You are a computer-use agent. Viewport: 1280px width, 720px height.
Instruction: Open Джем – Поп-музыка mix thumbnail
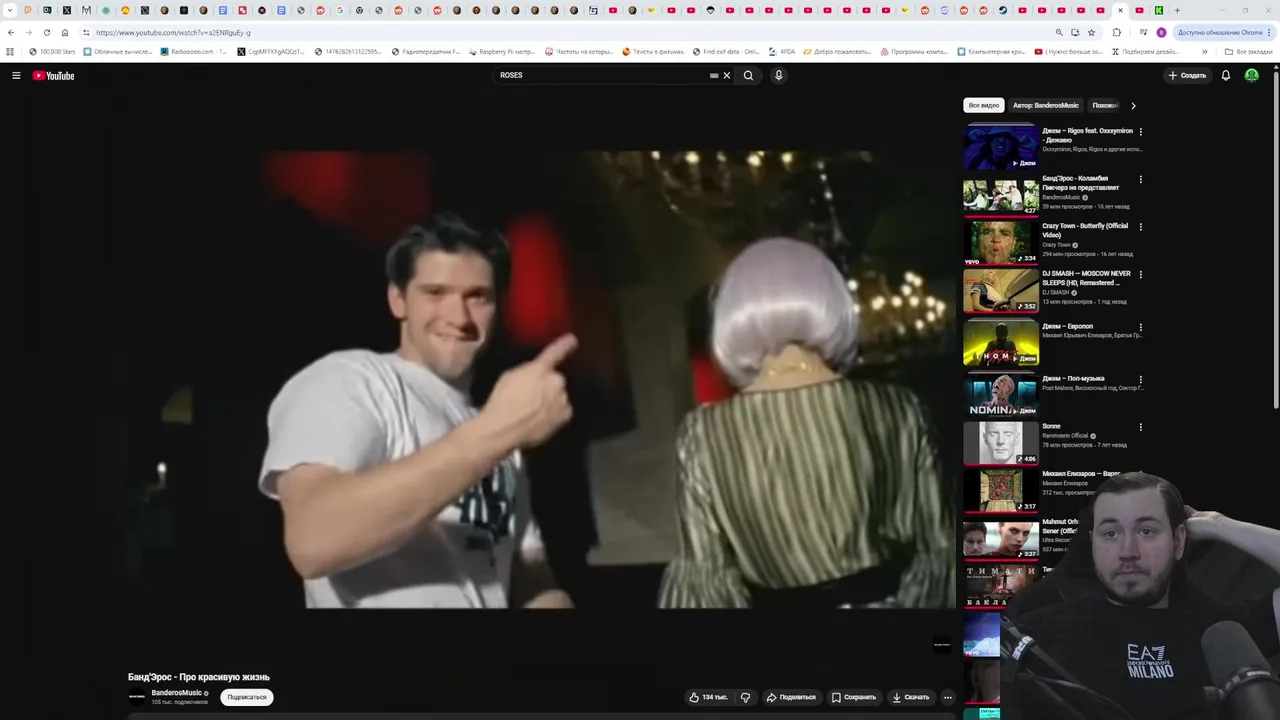click(x=1001, y=396)
